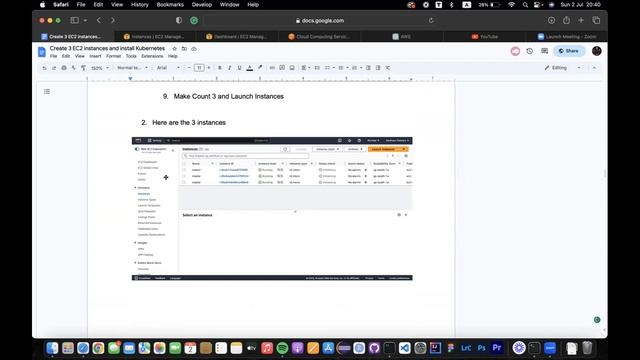Toggle Italic formatting
Viewport: 640px width, 360px height.
tap(229, 68)
